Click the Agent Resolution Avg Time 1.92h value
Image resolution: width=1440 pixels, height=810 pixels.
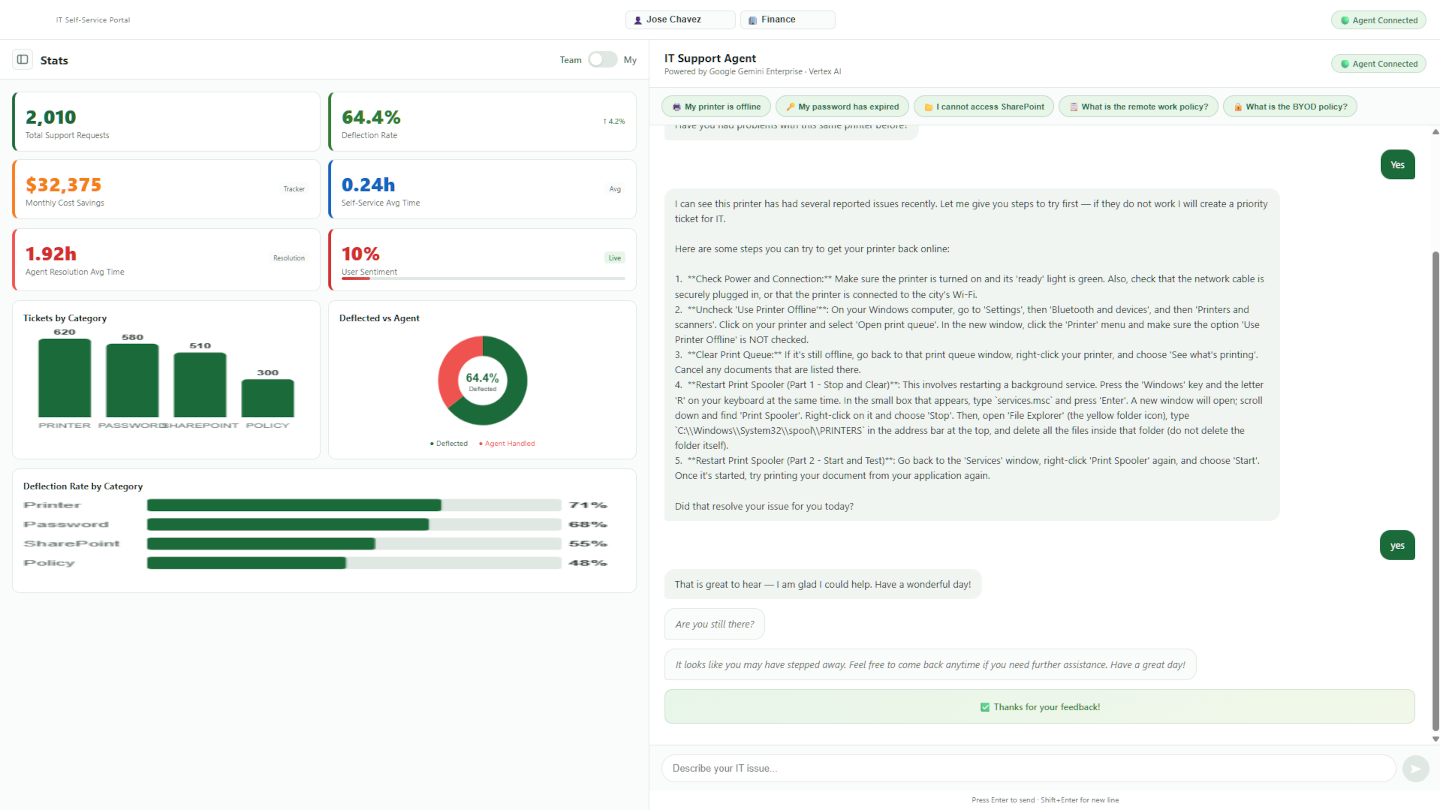(52, 254)
